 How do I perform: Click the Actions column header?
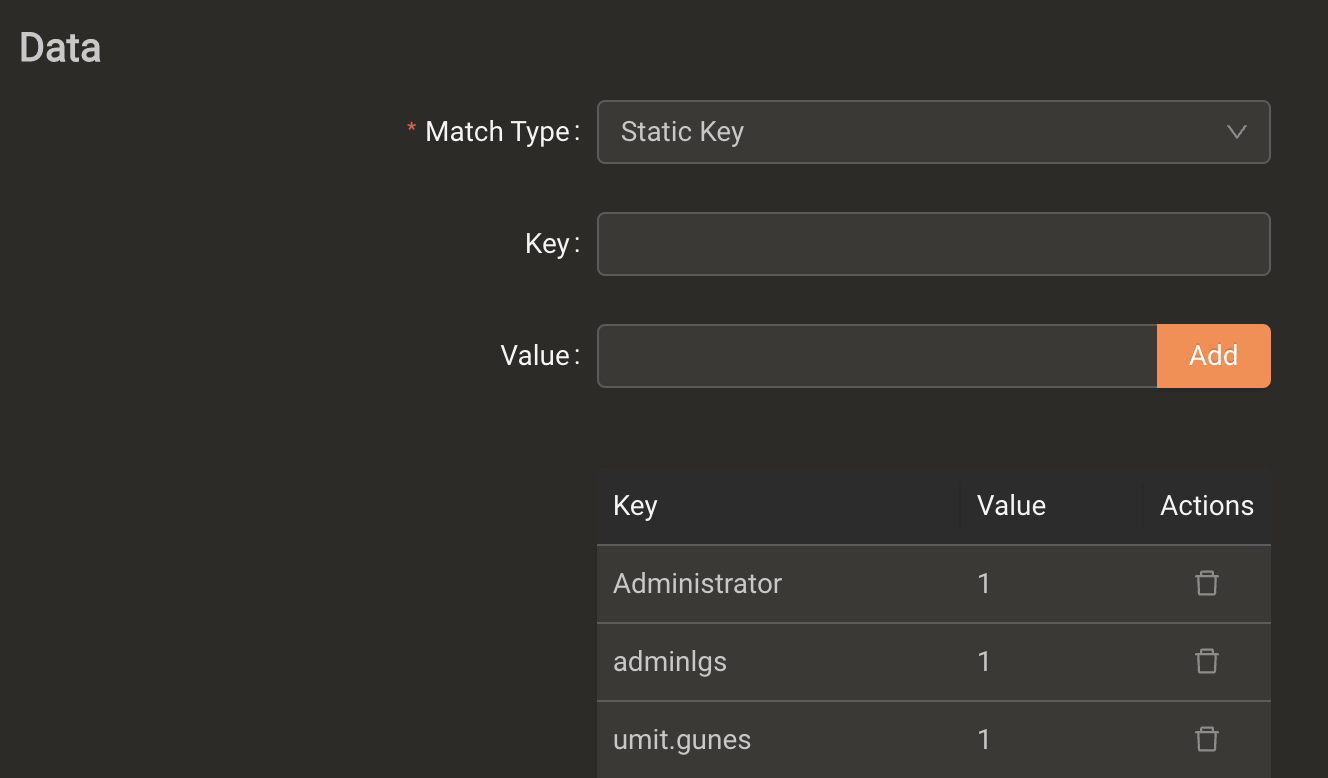tap(1207, 506)
